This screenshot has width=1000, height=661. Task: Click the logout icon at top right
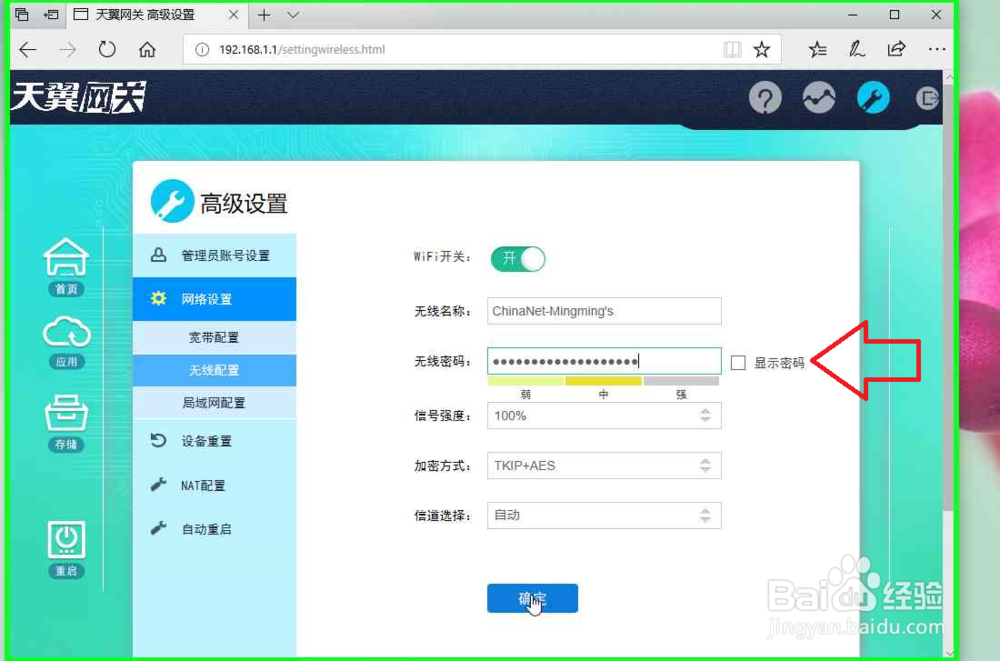click(927, 98)
